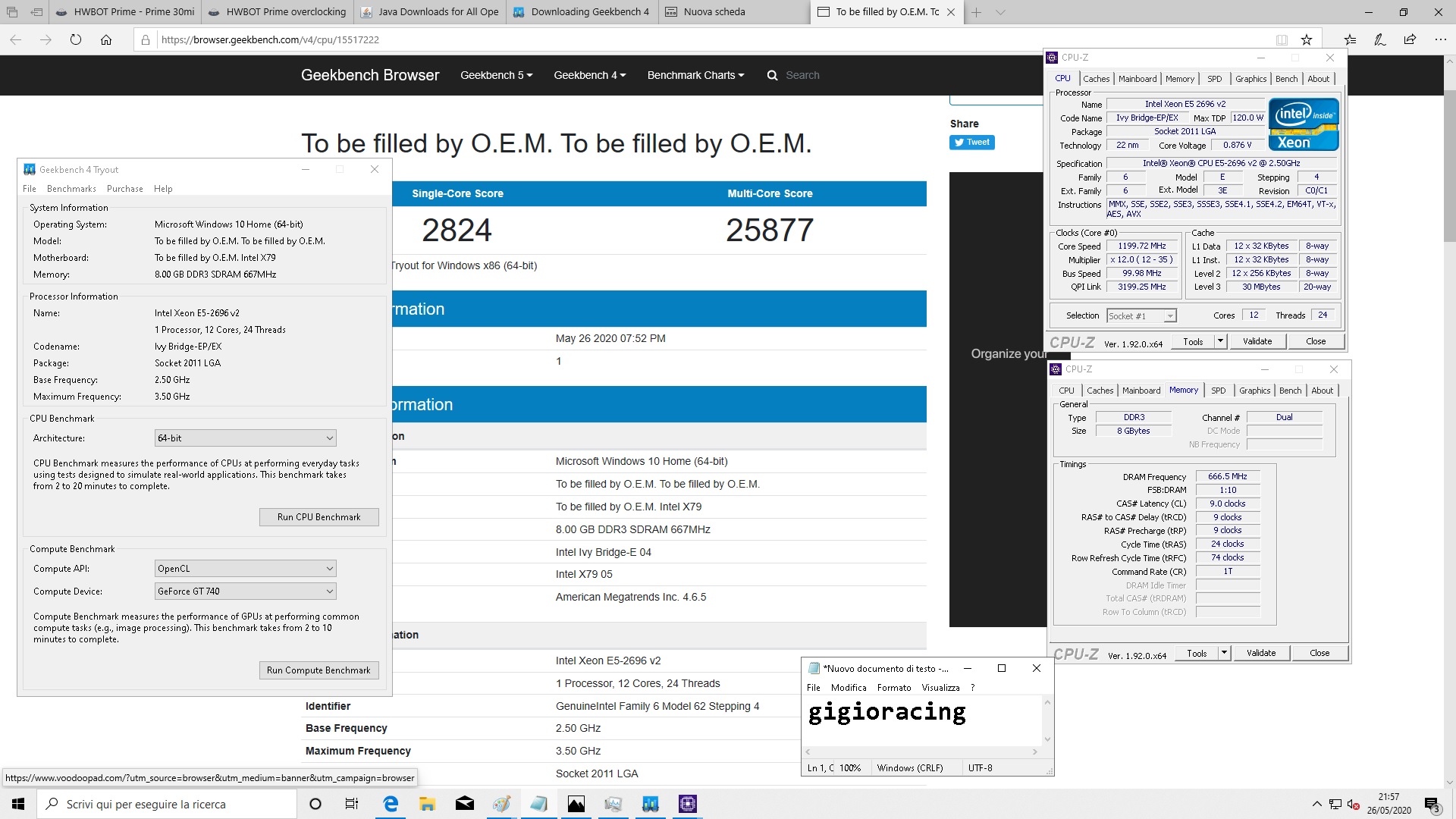The image size is (1456, 819).
Task: Click the browser address bar URL
Action: pos(270,39)
